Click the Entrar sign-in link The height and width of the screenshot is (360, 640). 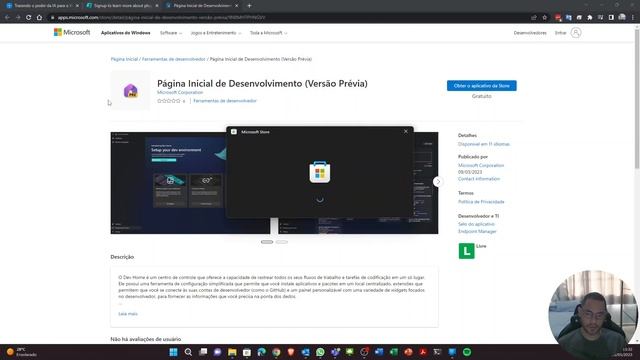(560, 33)
